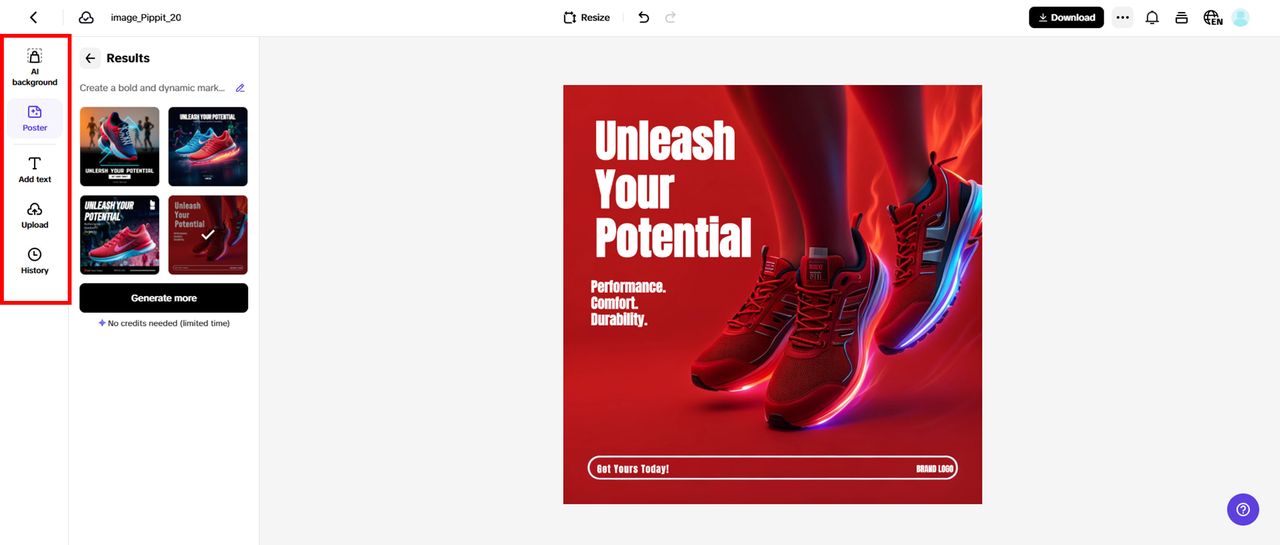The width and height of the screenshot is (1280, 545).
Task: Open the notifications bell
Action: 1152,17
